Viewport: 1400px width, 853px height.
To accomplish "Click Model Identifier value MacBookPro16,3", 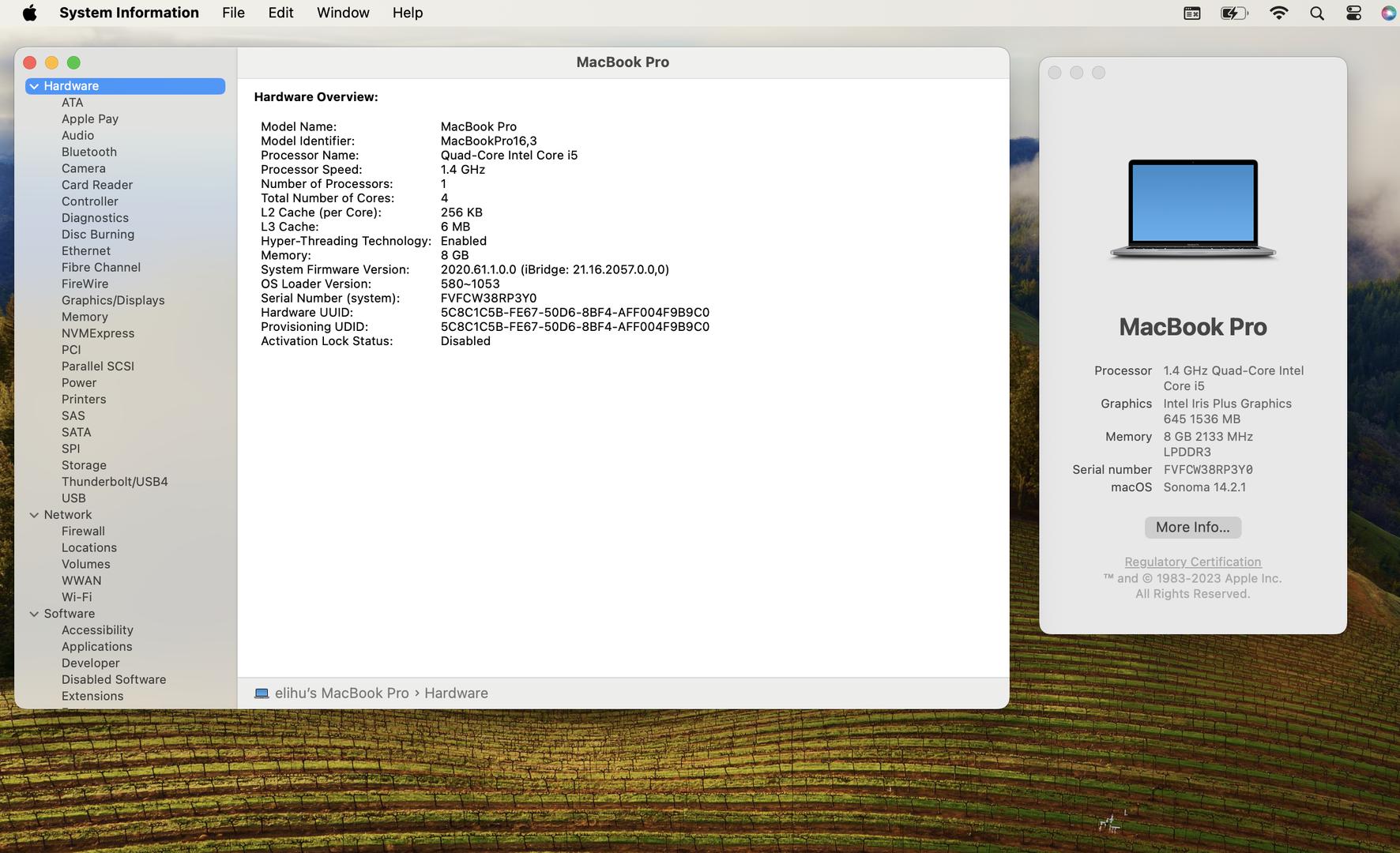I will click(x=488, y=141).
